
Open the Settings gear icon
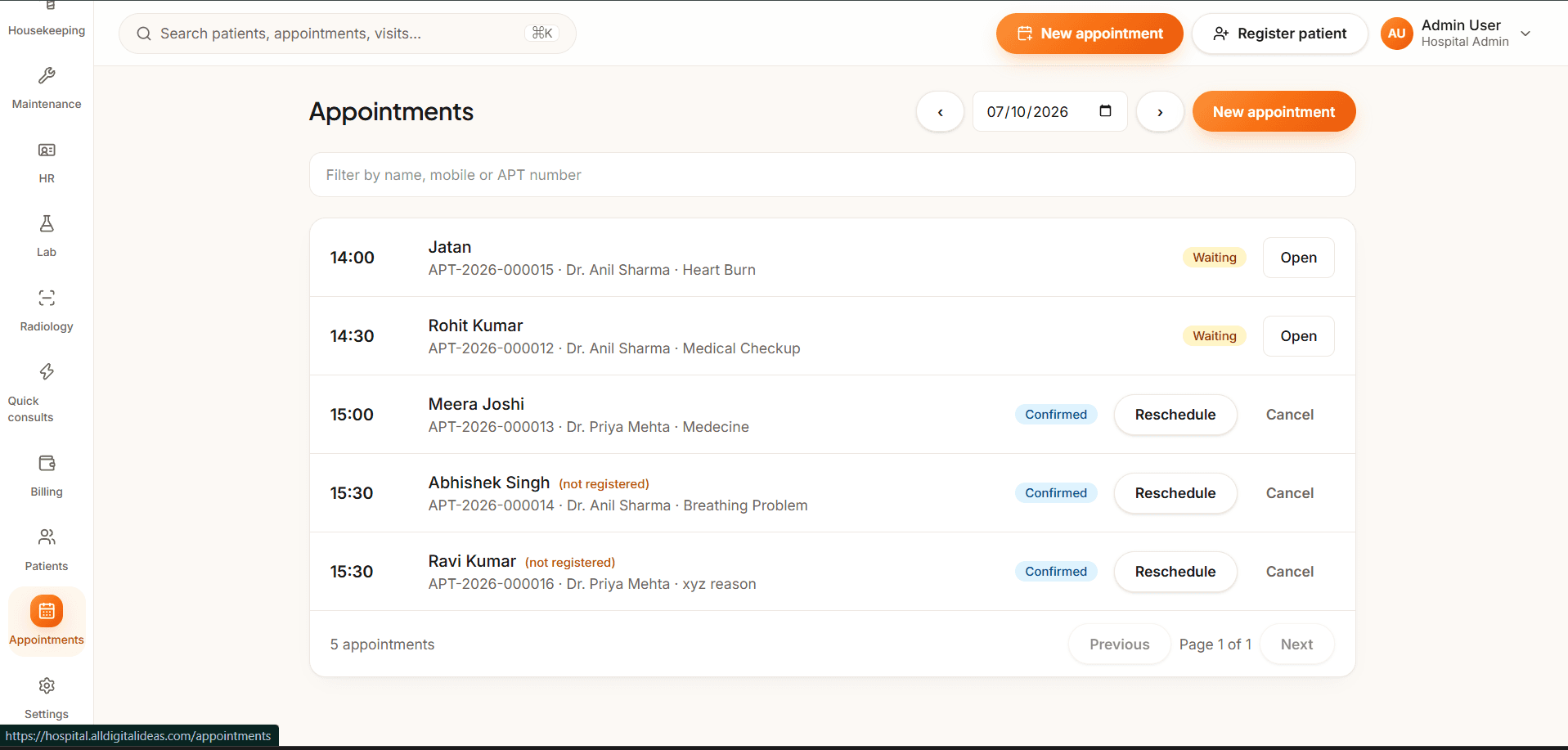coord(47,685)
